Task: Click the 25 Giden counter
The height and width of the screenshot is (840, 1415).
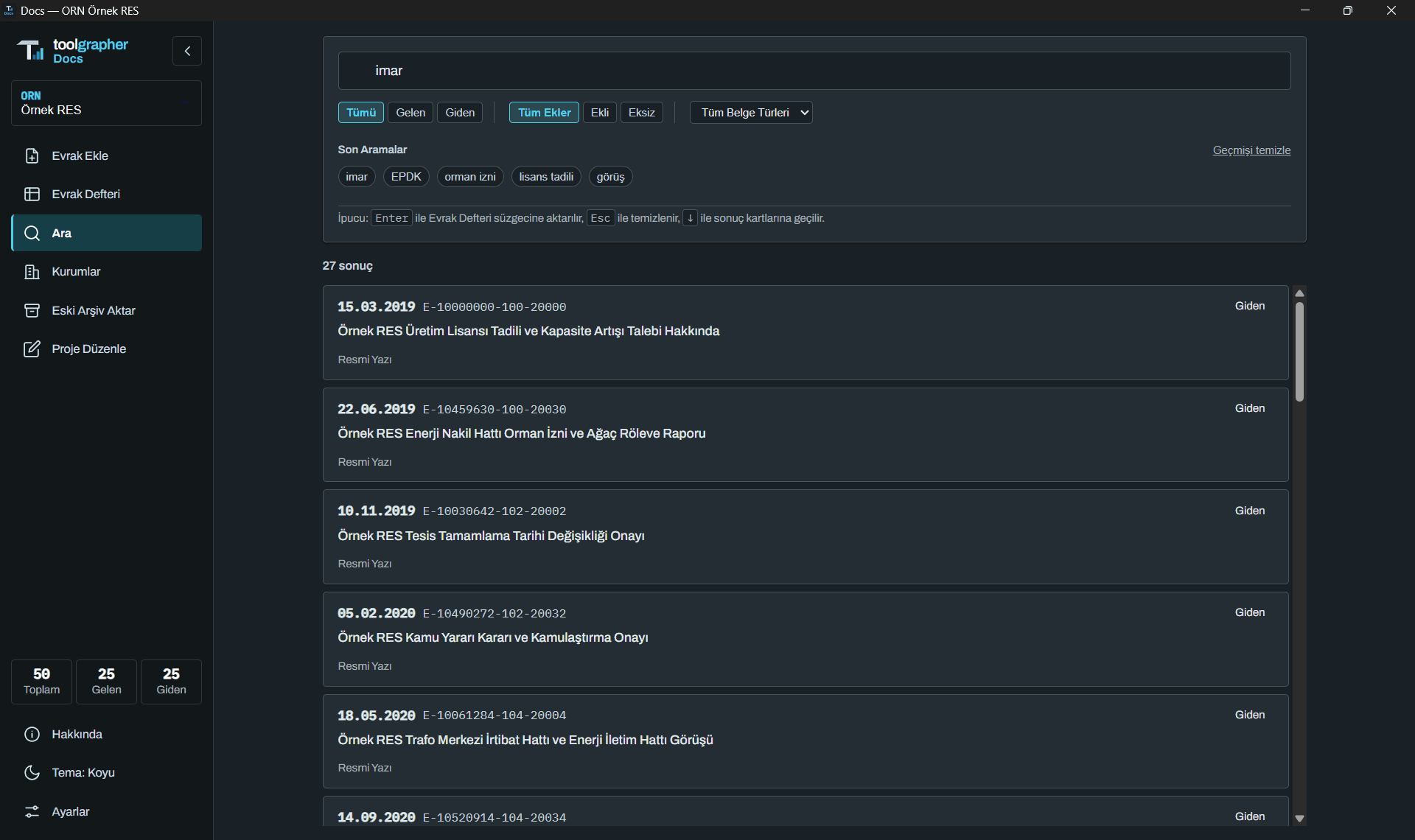Action: click(171, 682)
